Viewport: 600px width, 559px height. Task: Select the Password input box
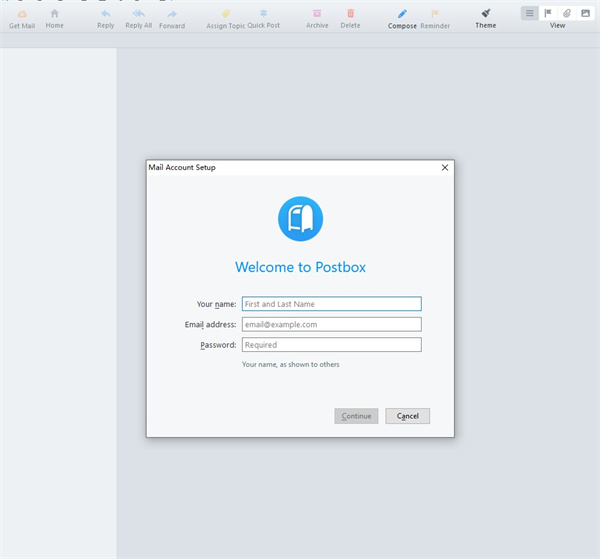point(331,345)
